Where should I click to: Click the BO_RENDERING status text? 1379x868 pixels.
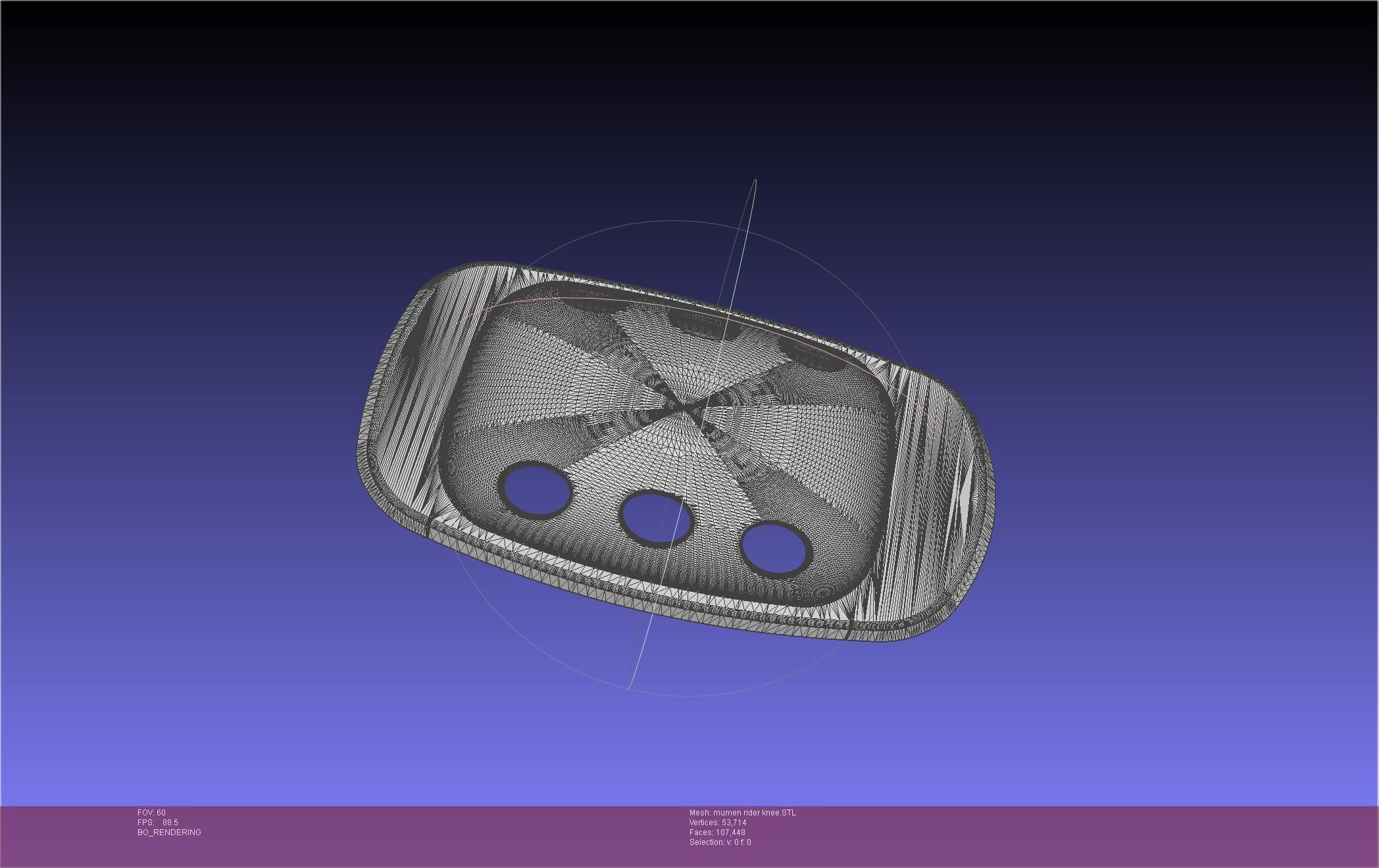tap(169, 832)
